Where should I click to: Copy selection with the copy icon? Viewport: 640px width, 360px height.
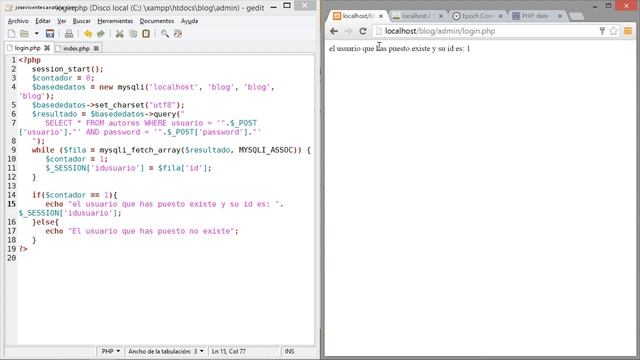click(133, 34)
